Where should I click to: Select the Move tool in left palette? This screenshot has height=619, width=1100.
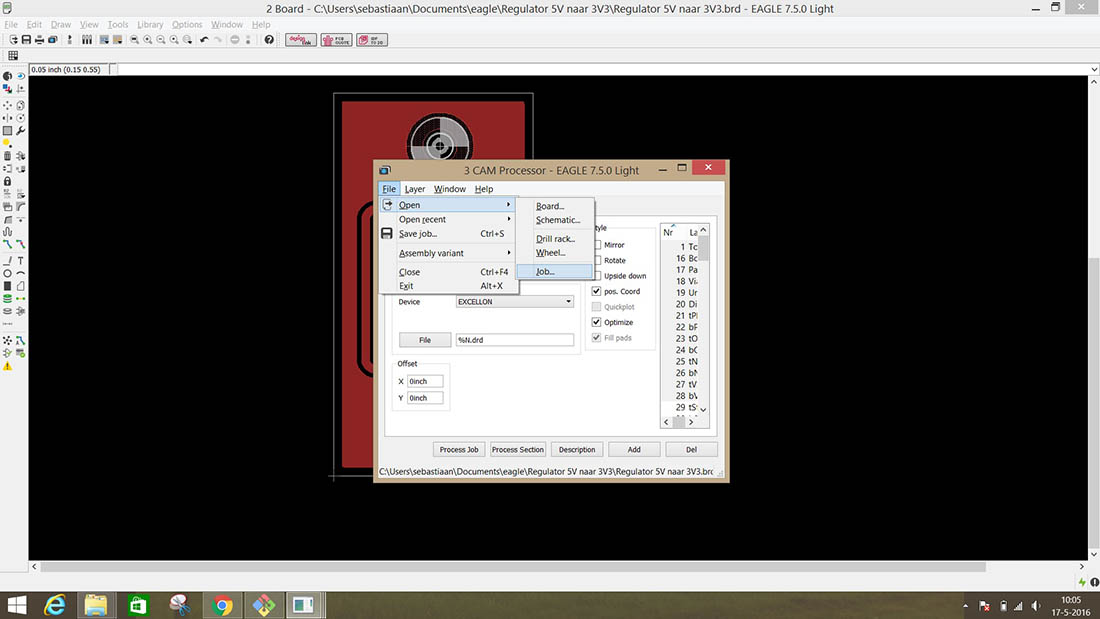(x=7, y=105)
